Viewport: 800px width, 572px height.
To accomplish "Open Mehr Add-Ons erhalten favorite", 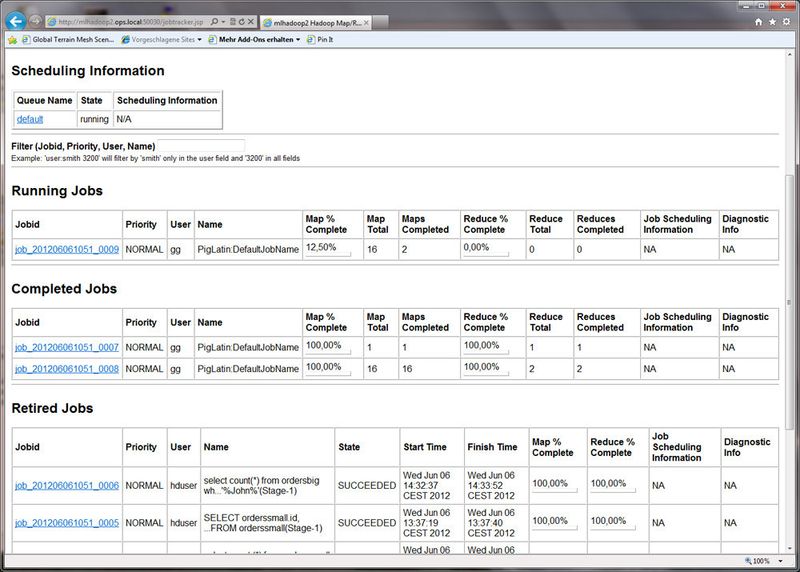I will coord(251,39).
